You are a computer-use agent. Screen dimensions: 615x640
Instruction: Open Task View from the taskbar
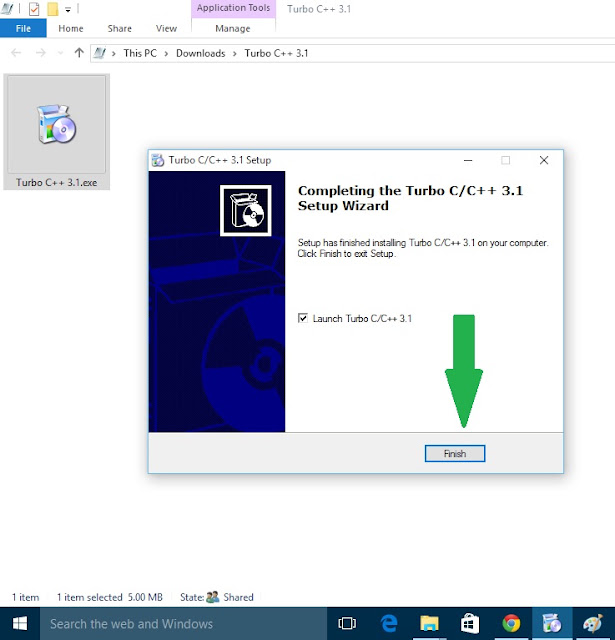coord(347,623)
